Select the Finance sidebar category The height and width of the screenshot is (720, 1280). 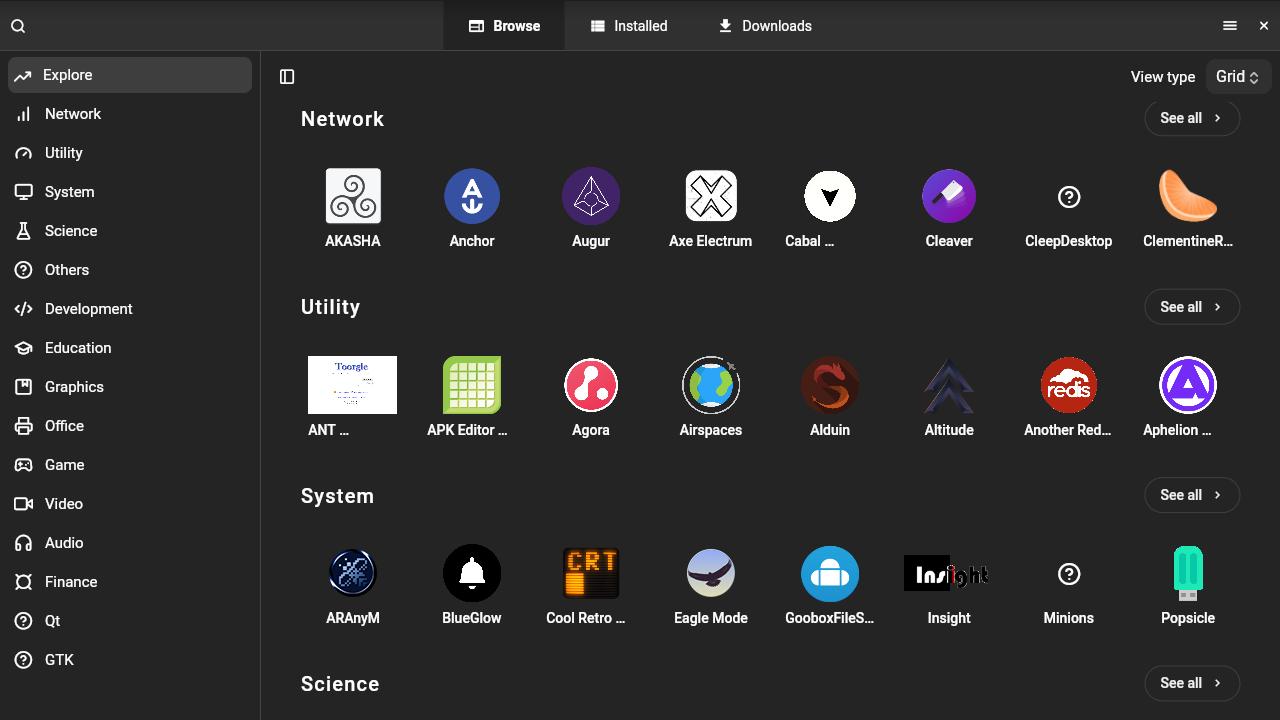coord(130,582)
